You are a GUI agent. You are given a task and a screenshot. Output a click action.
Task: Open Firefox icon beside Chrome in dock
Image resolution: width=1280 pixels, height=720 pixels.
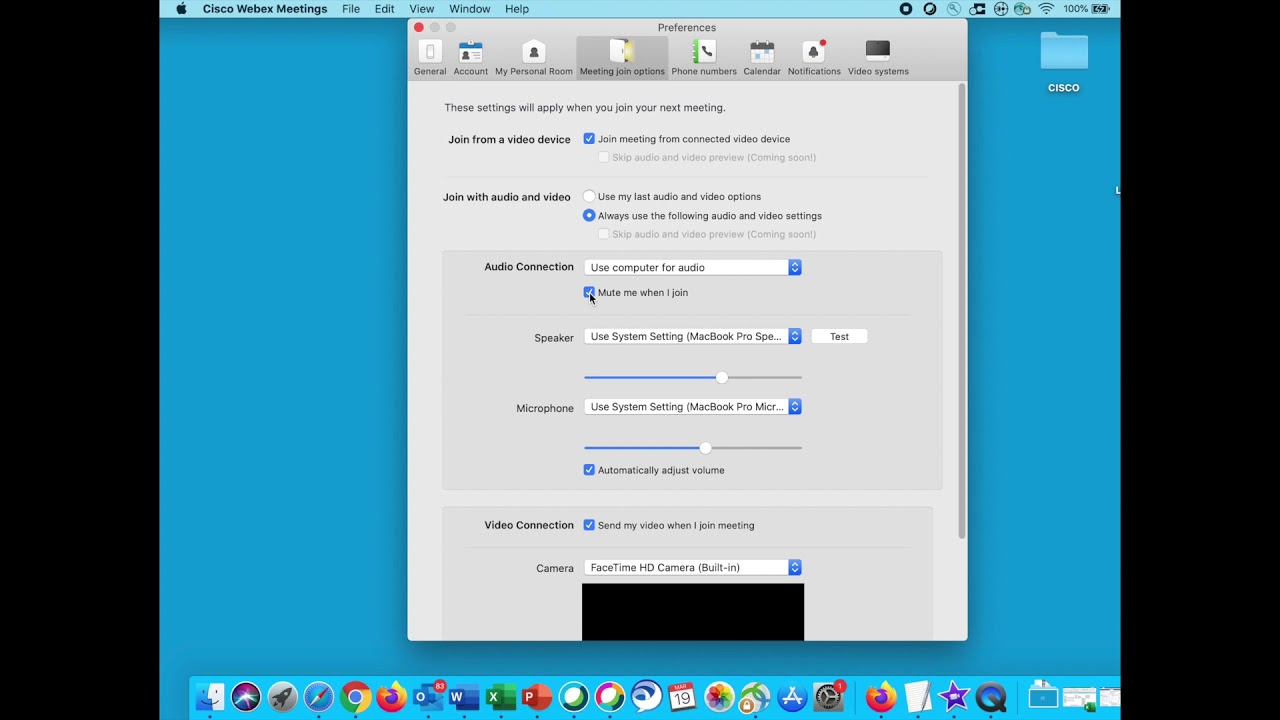pyautogui.click(x=391, y=697)
